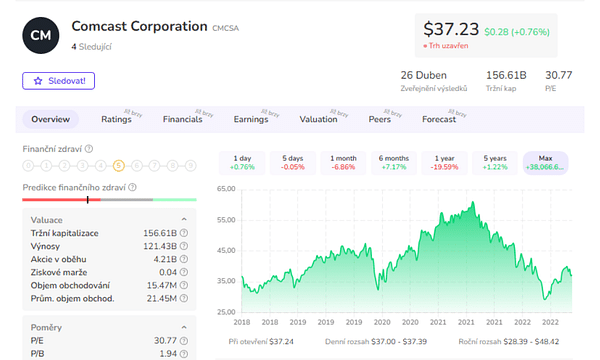The height and width of the screenshot is (360, 600).
Task: Choose the Max chart range option
Action: [x=545, y=163]
